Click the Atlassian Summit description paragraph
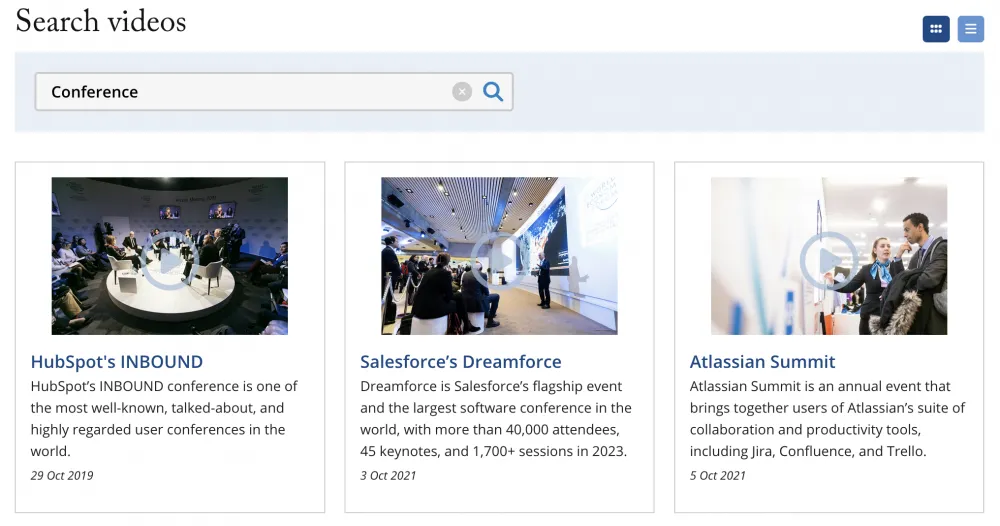Image resolution: width=1000 pixels, height=526 pixels. tap(827, 418)
